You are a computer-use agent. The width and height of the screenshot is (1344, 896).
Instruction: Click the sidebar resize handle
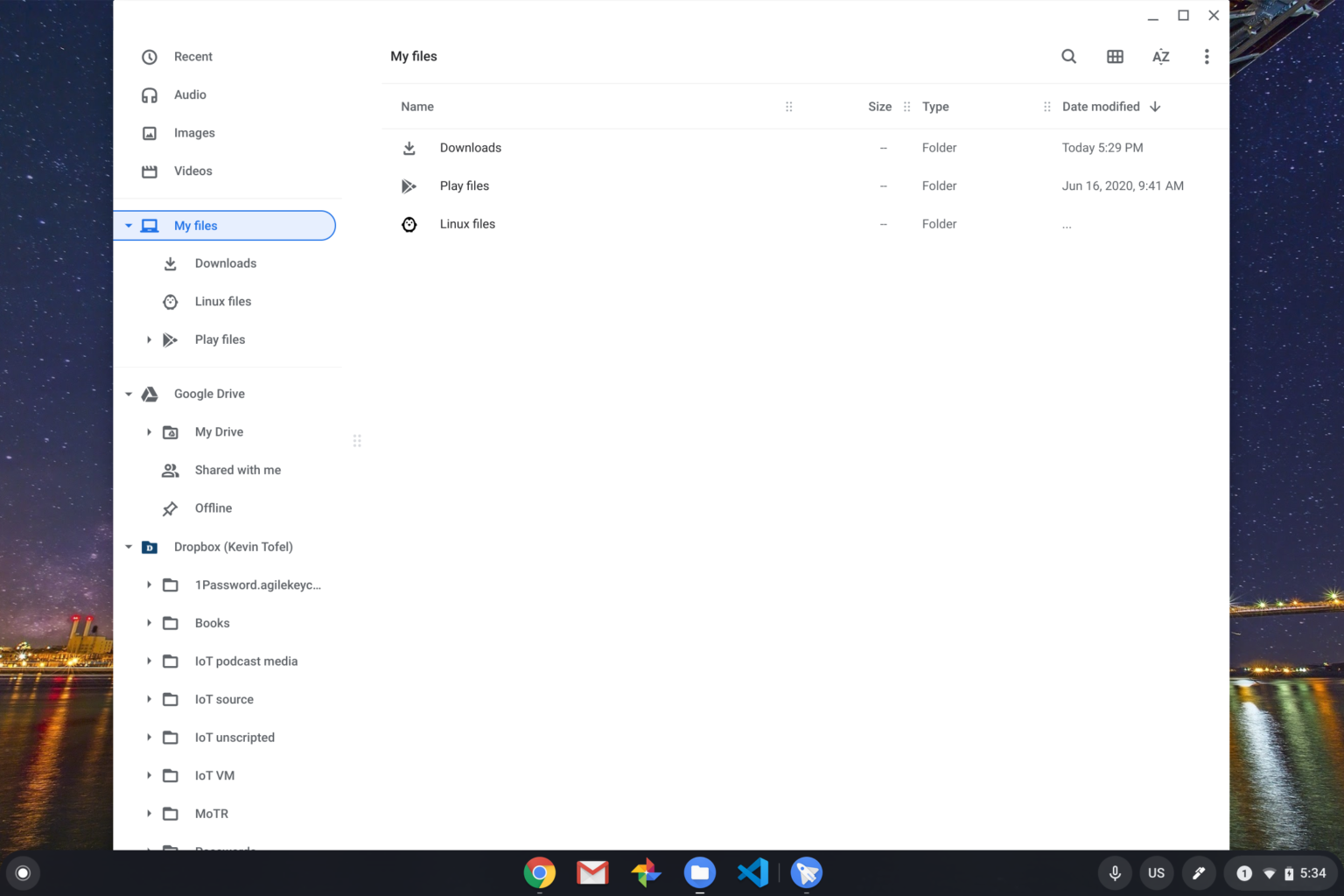tap(357, 441)
